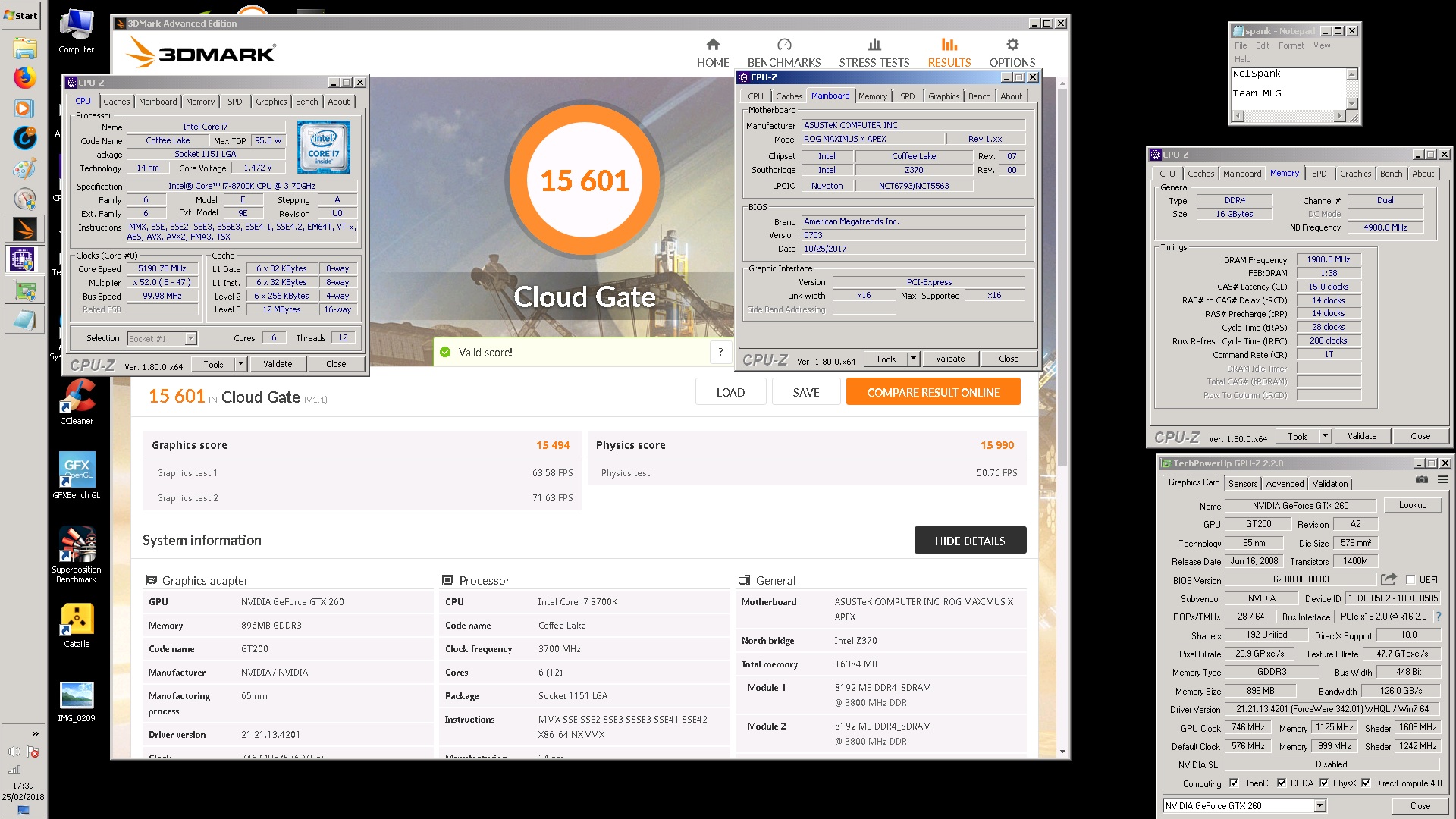Viewport: 1456px width, 819px height.
Task: Go to the 3DMark BENCHMARKS section
Action: (x=783, y=52)
